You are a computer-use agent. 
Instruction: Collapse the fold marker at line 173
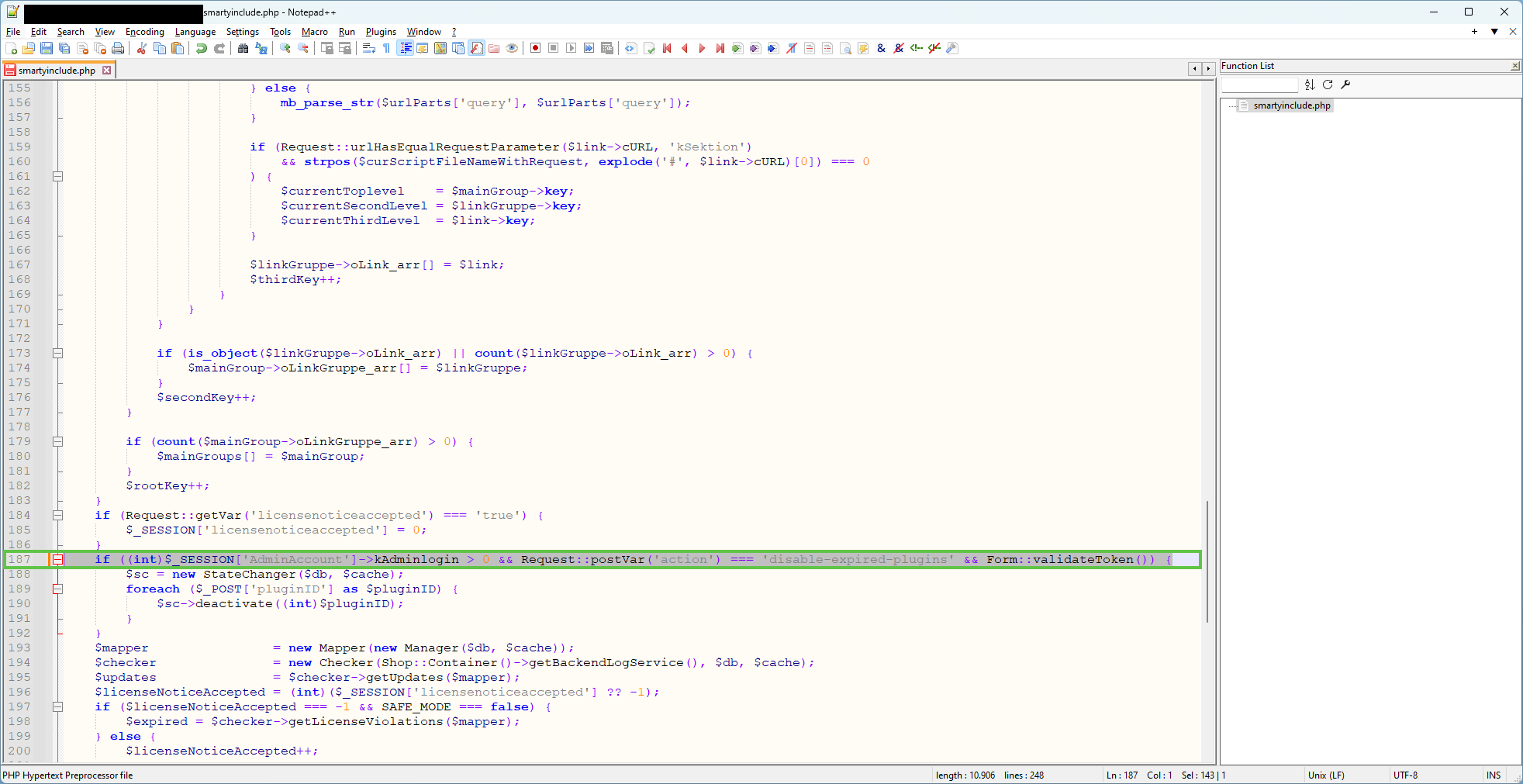[x=57, y=353]
